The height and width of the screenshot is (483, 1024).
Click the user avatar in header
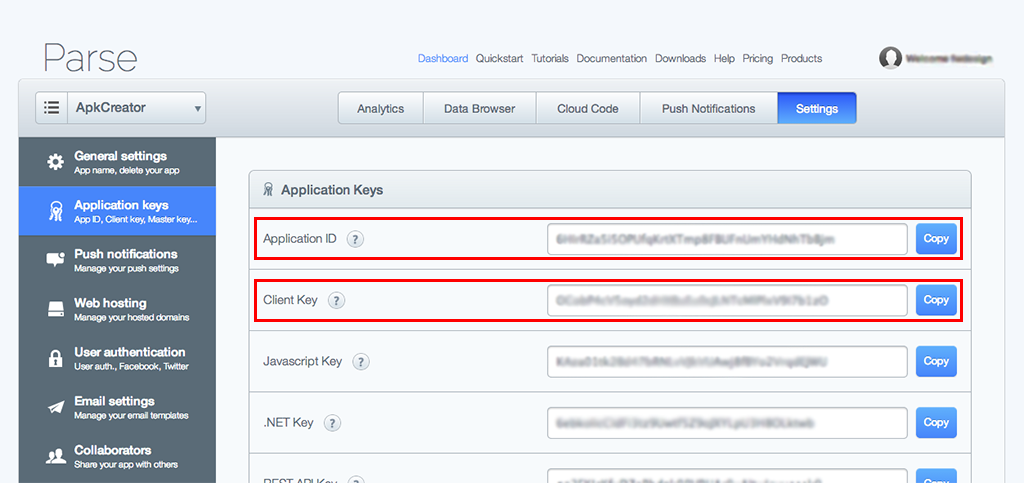[x=890, y=58]
